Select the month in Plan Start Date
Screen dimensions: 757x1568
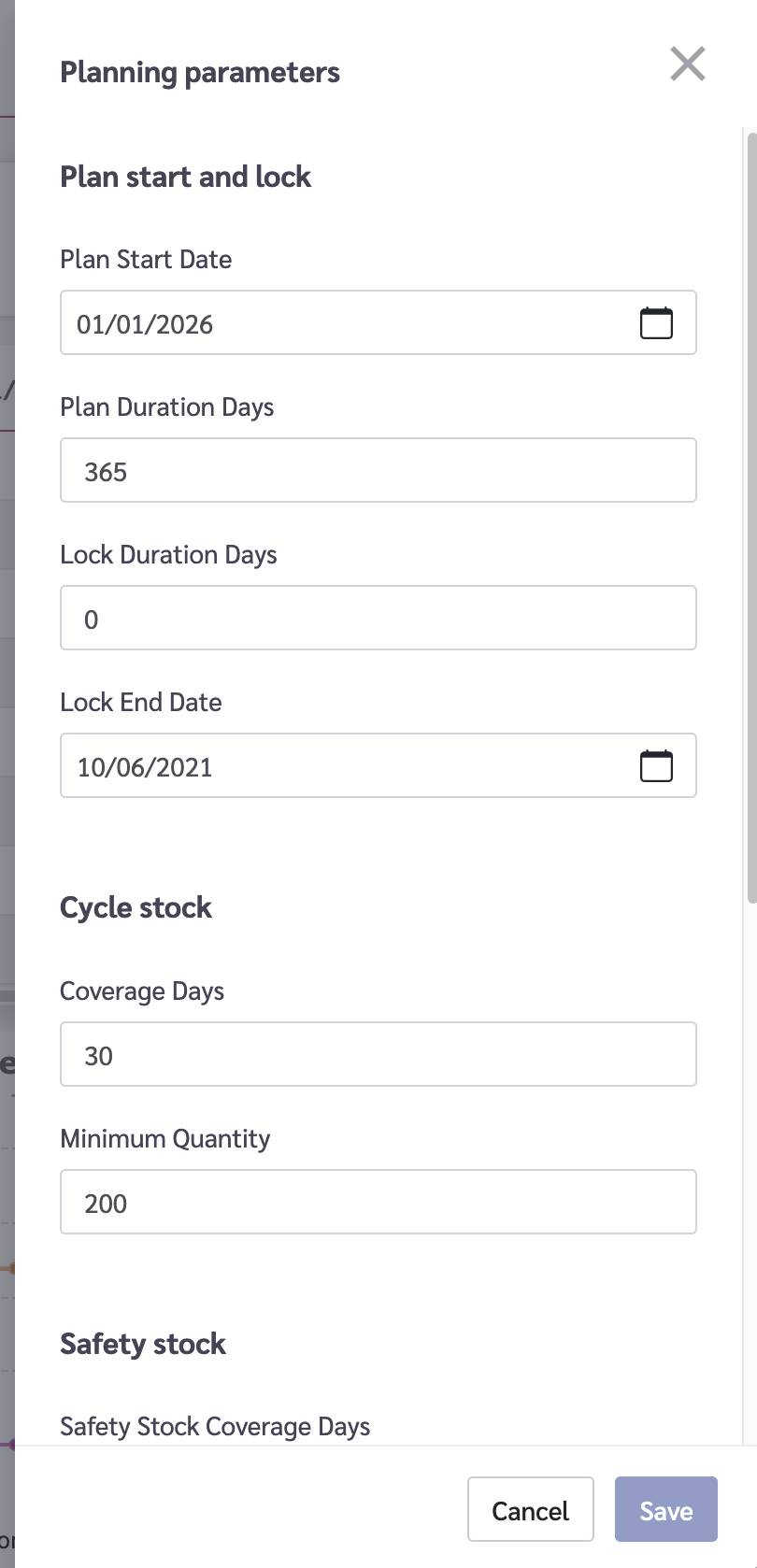[x=90, y=324]
